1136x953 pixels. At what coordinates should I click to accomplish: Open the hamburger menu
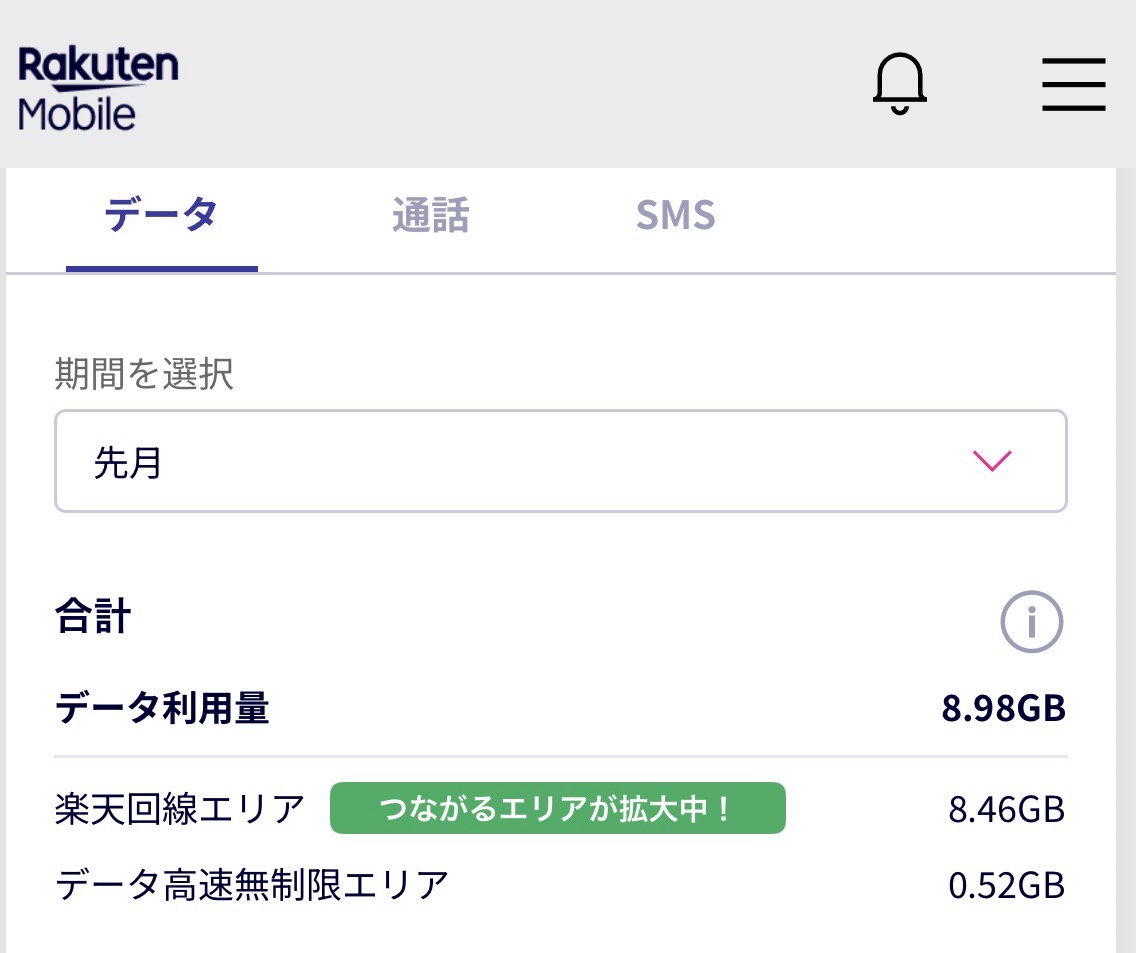[1073, 84]
